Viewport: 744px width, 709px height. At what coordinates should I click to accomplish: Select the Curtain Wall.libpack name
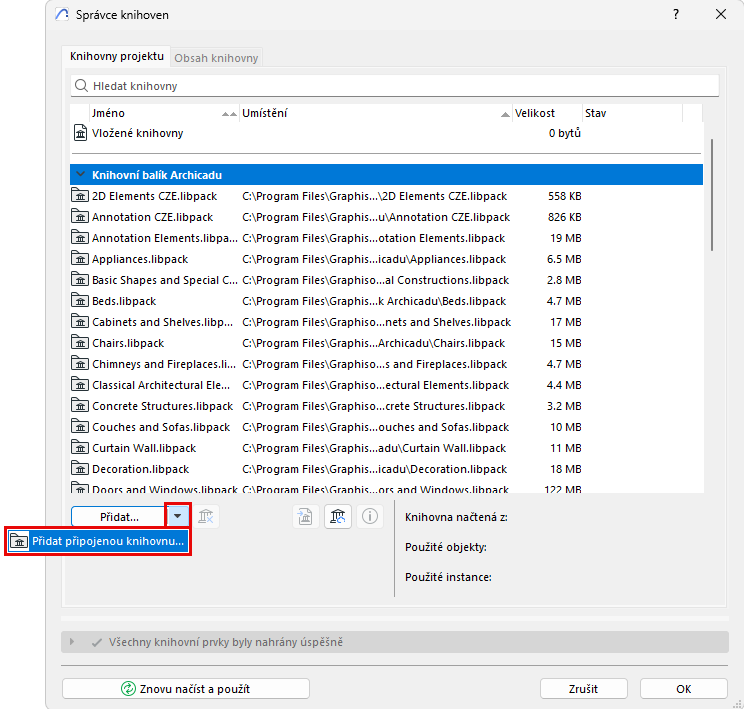click(x=144, y=448)
